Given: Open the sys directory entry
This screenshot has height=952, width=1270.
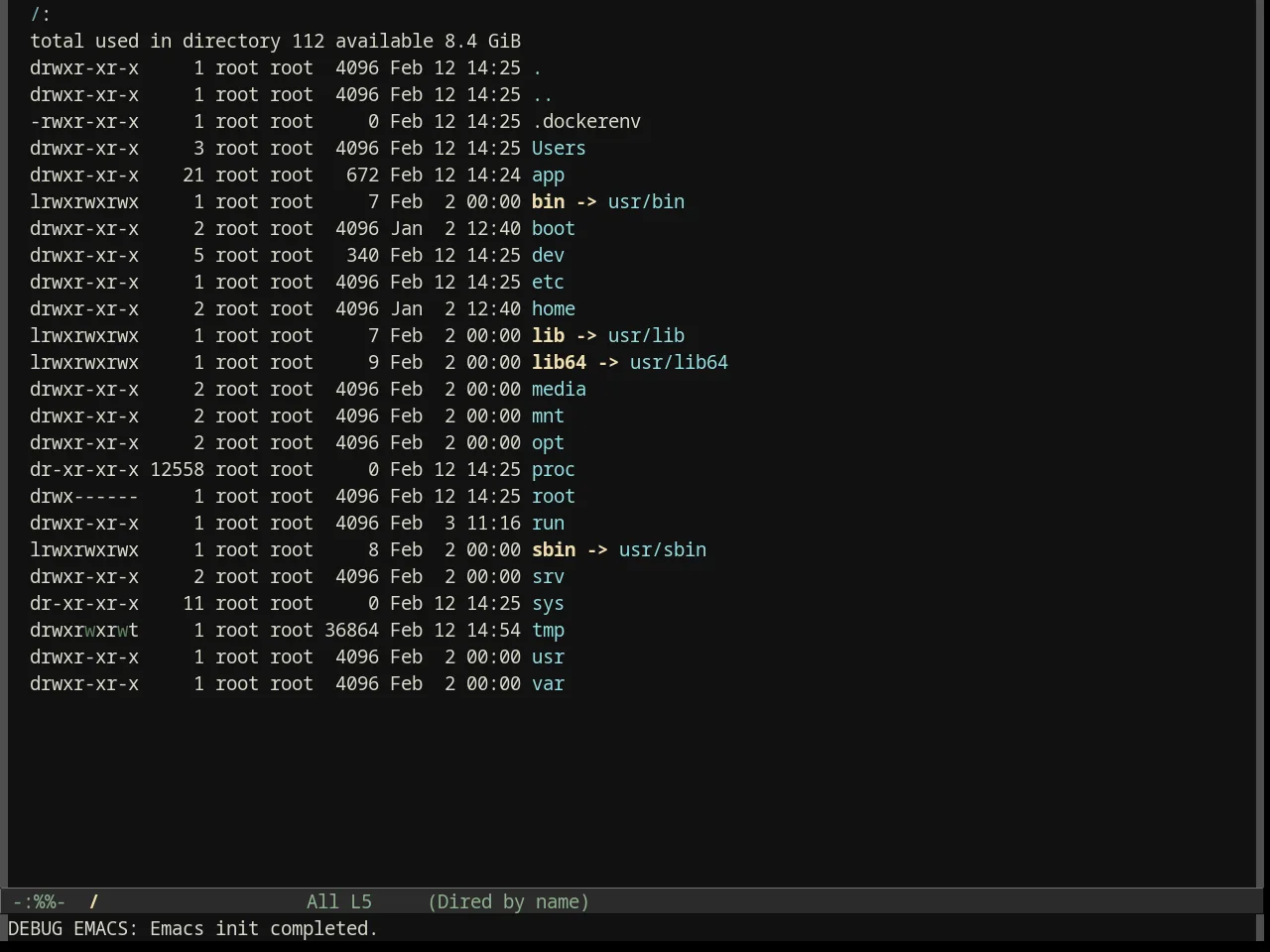Looking at the screenshot, I should coord(548,603).
